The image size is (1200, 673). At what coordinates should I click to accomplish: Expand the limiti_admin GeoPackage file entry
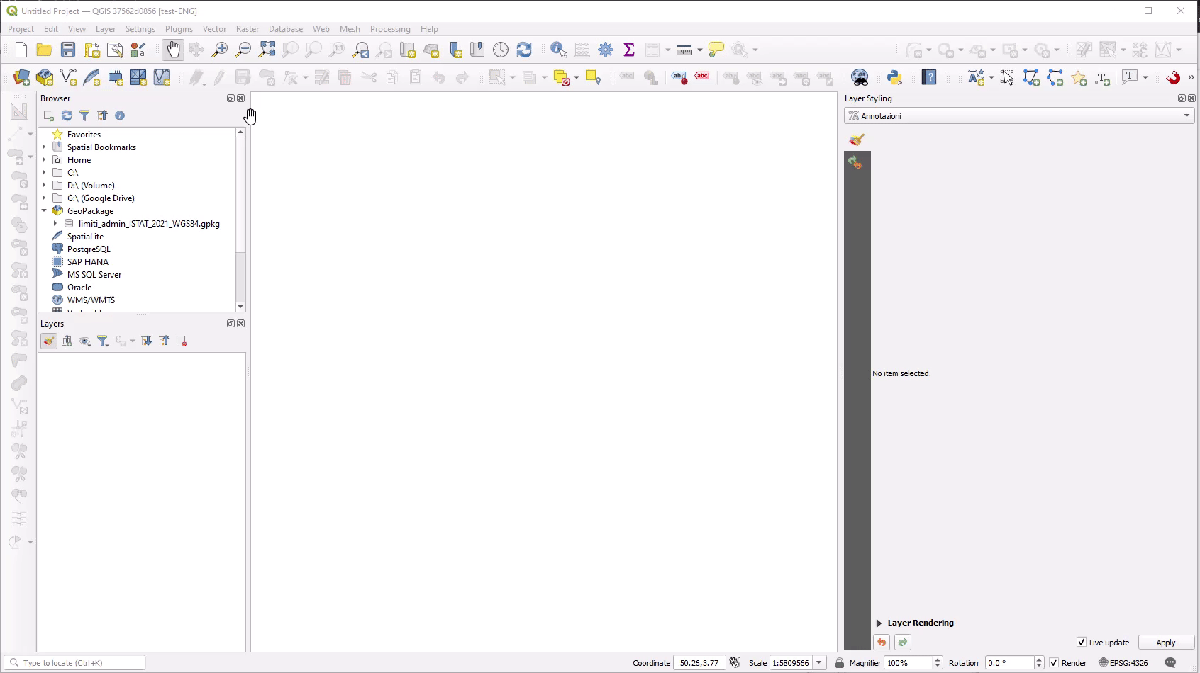(56, 224)
